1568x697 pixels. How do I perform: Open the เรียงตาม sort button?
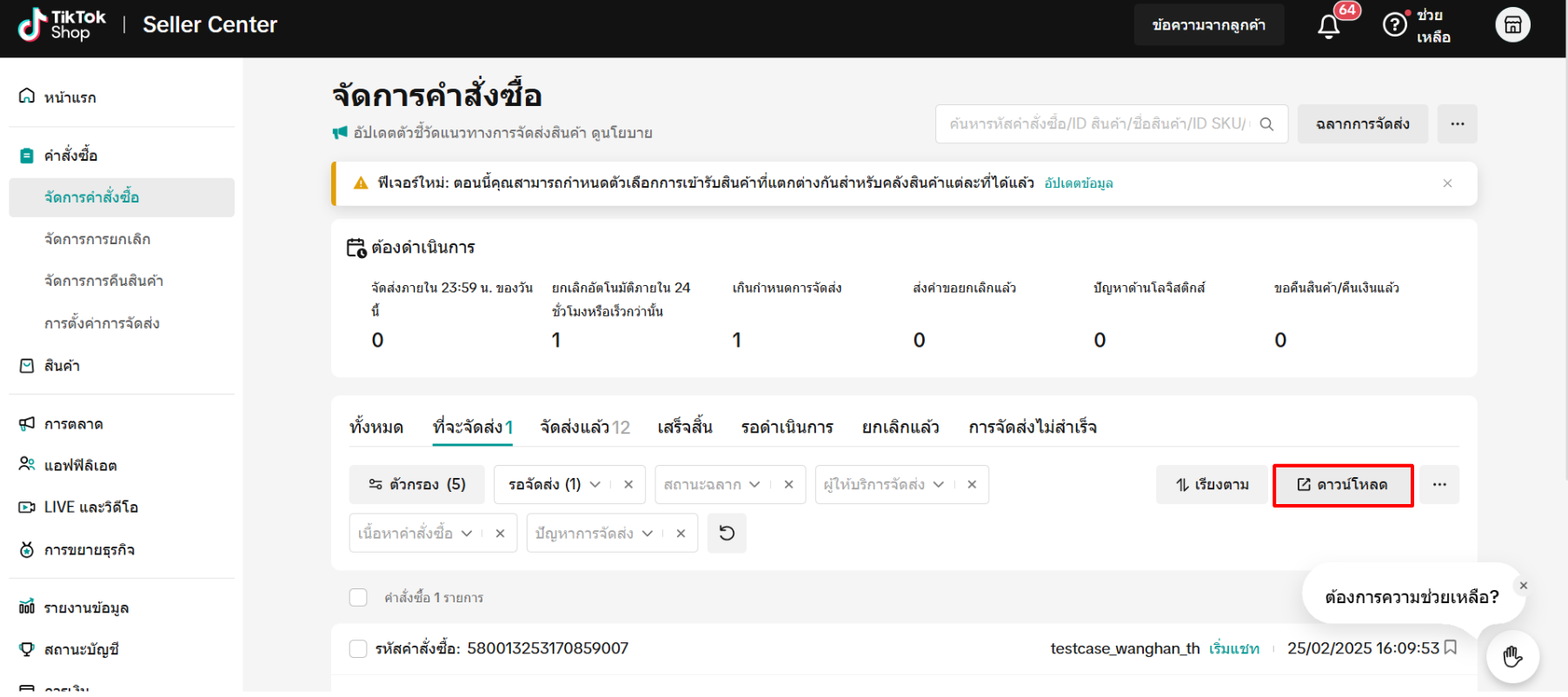point(1213,484)
